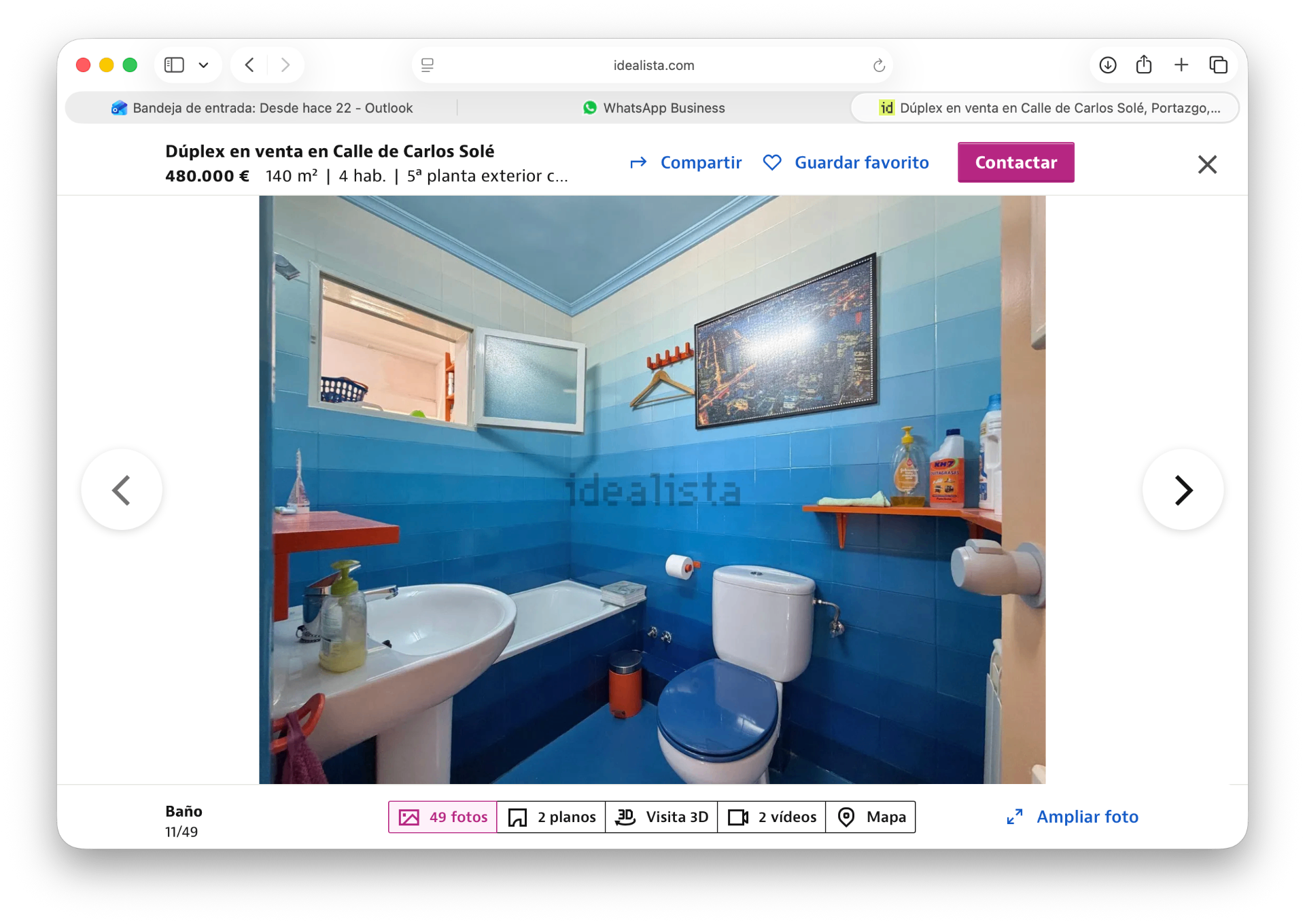Toggle the Safari sidebar icon
Viewport: 1305px width, 924px height.
174,65
